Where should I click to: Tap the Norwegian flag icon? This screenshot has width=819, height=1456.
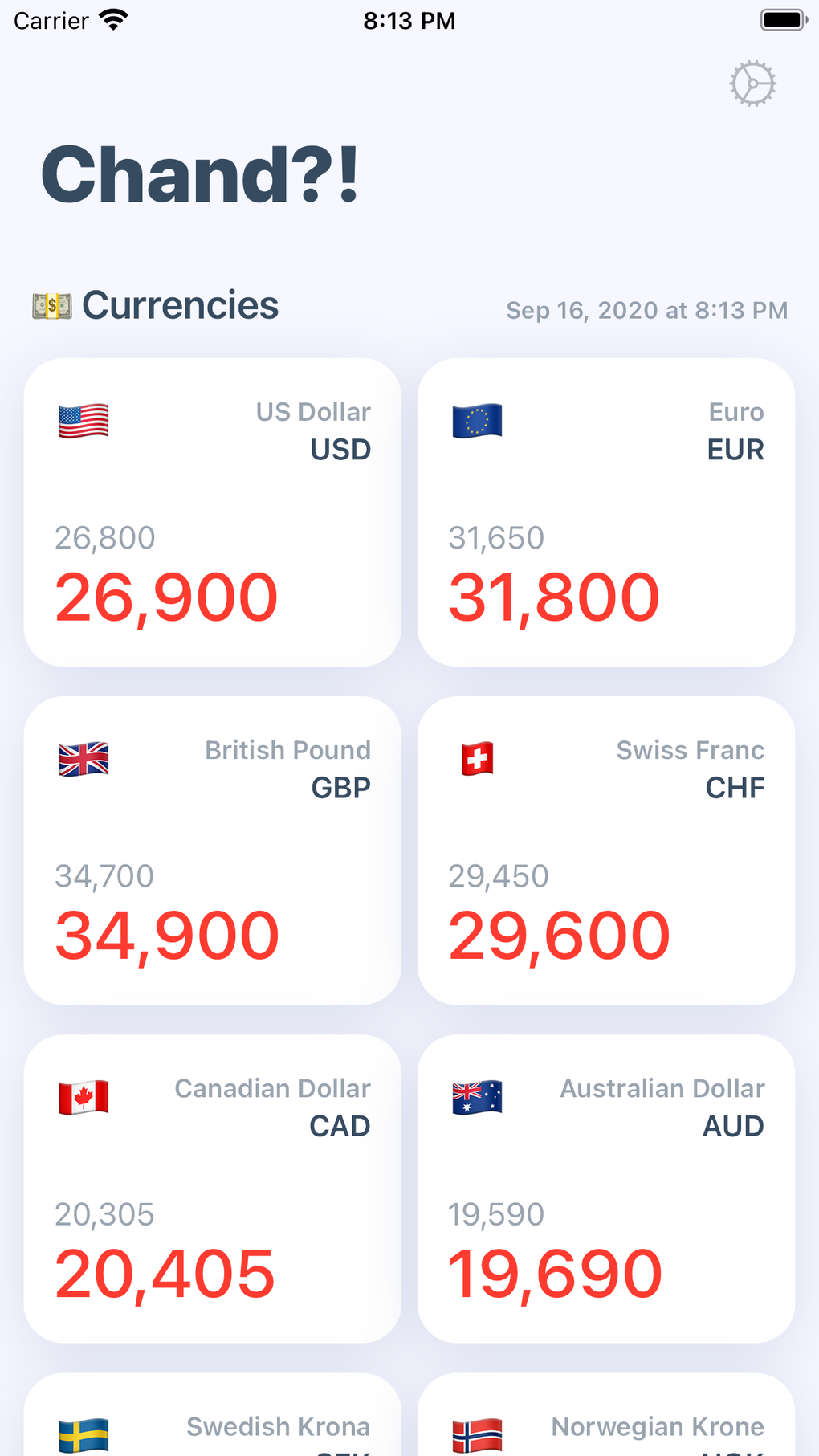pos(477,1434)
